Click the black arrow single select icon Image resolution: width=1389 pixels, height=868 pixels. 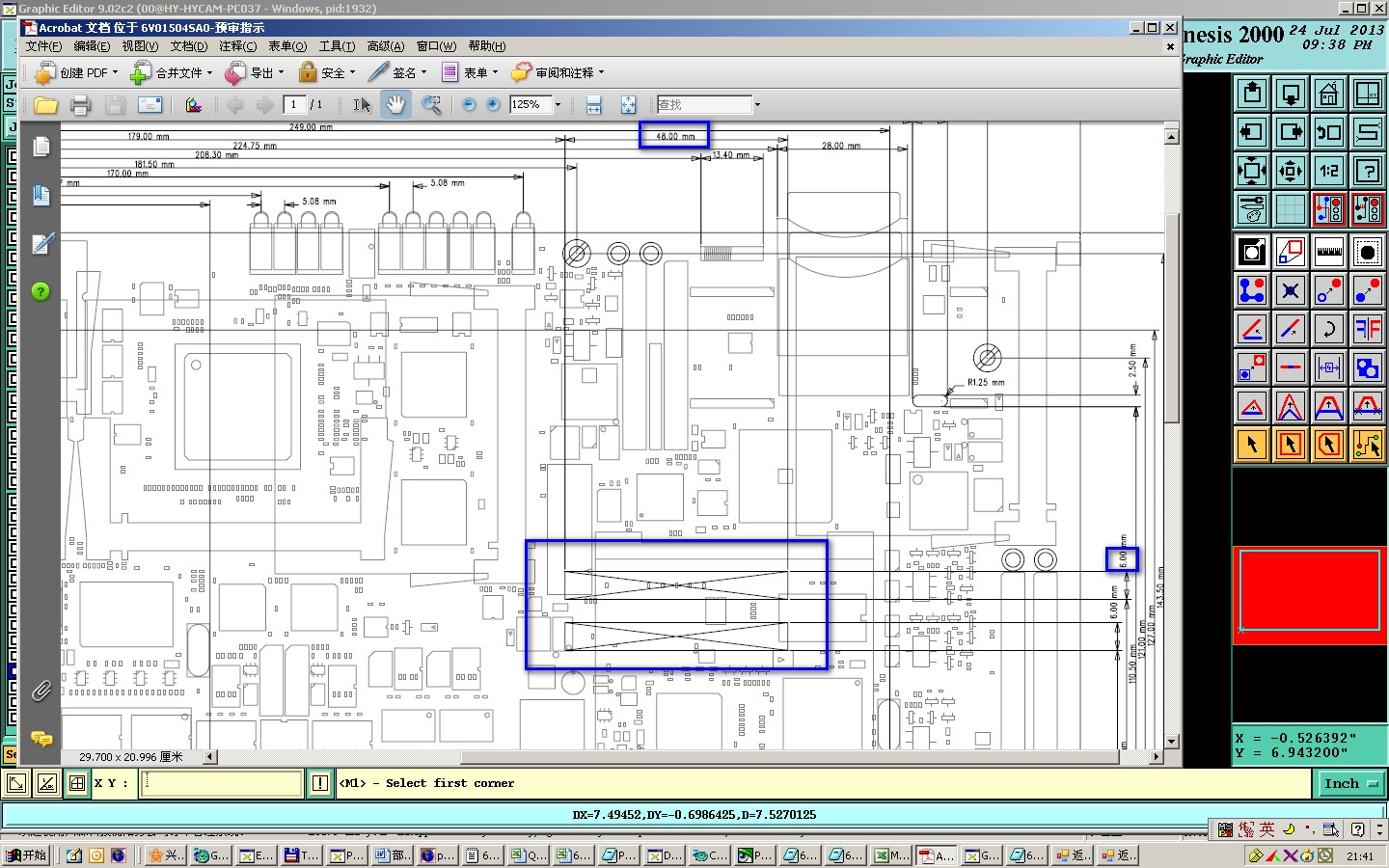pos(1252,445)
